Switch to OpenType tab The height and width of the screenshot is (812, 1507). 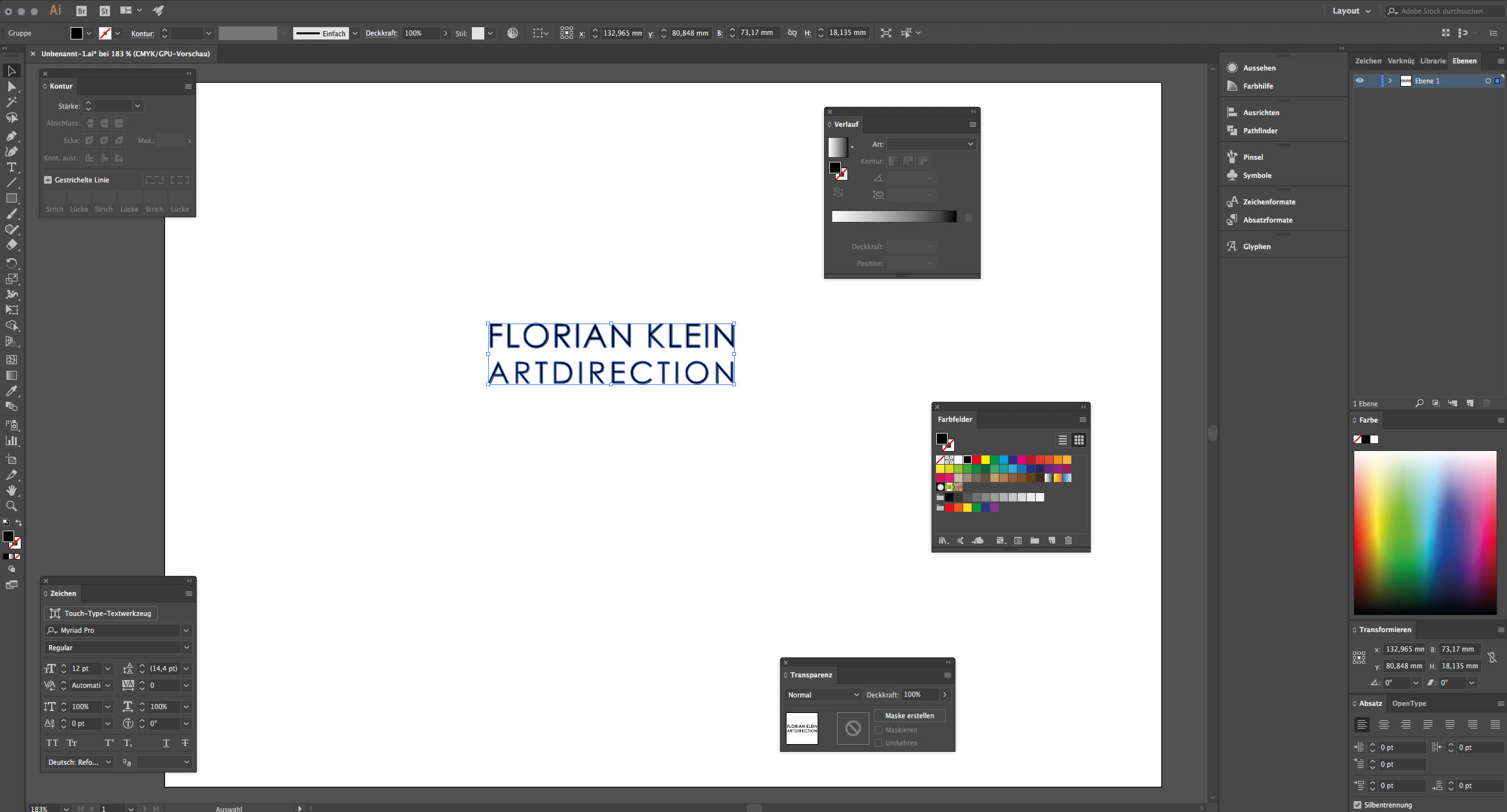[x=1409, y=703]
